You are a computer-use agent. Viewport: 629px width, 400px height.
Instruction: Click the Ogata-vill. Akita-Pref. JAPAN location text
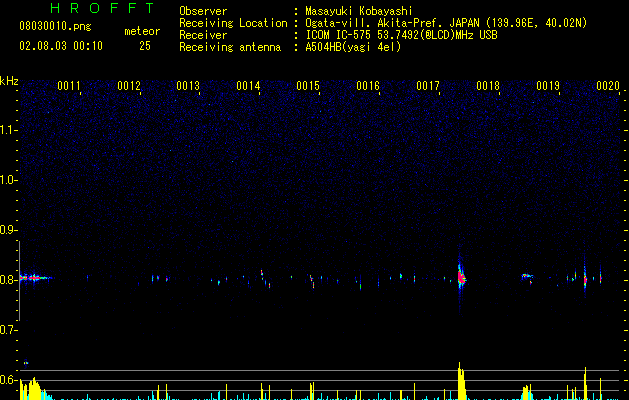point(446,23)
